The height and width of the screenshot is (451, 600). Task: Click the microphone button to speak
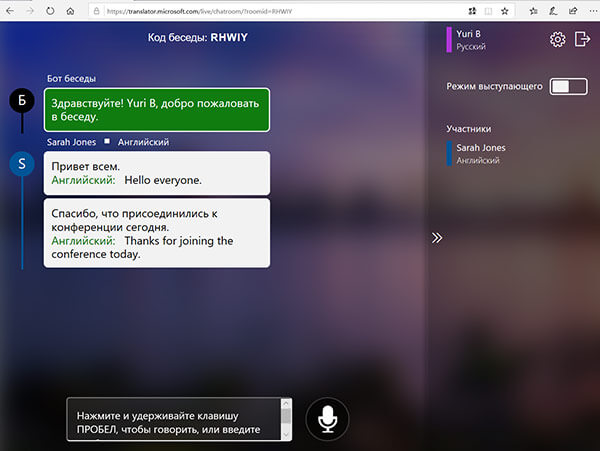[x=327, y=419]
